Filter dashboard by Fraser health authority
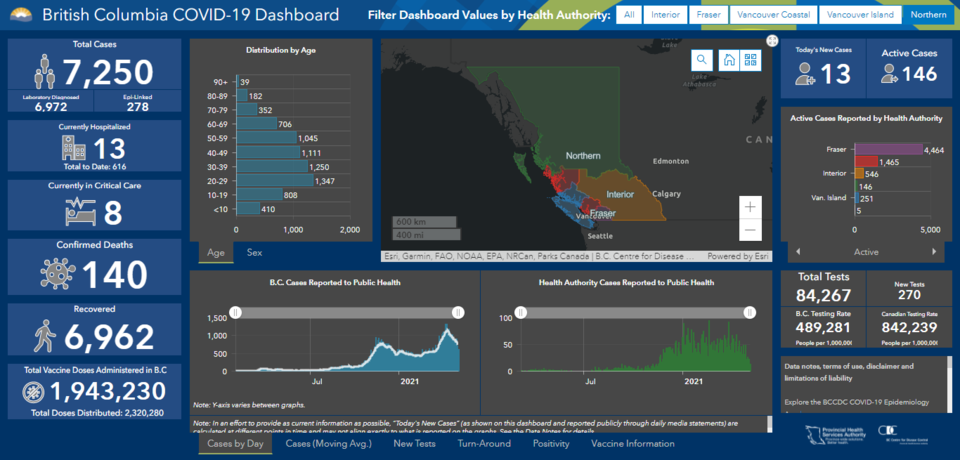 click(x=708, y=15)
